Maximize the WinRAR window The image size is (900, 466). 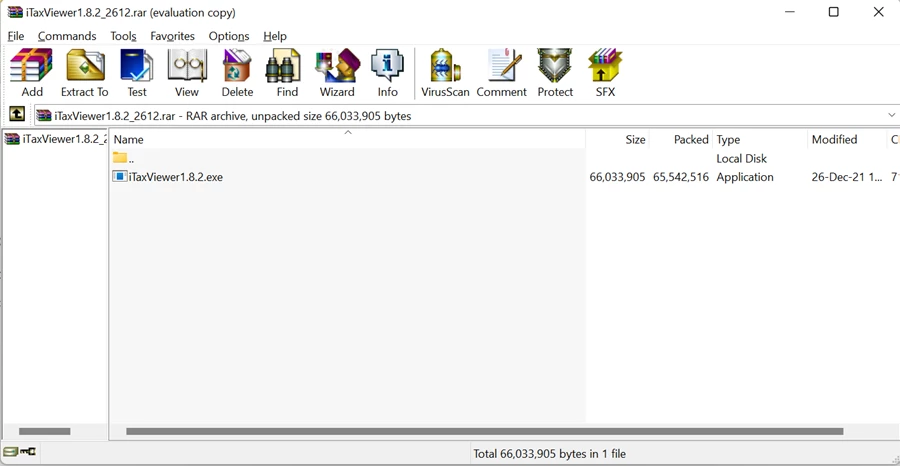[x=833, y=12]
